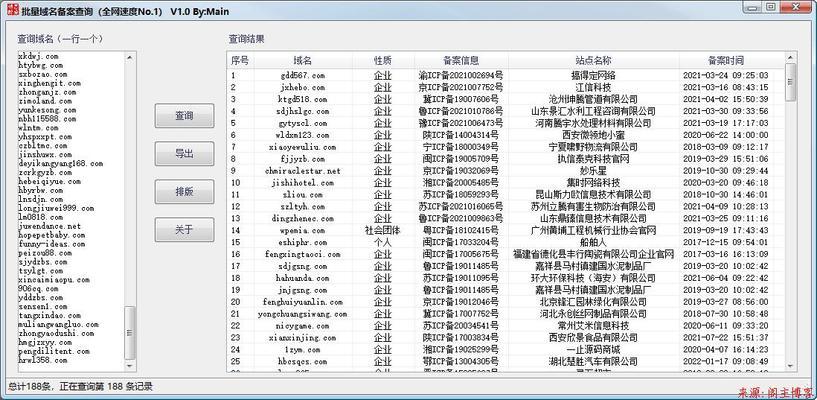Sort by 备案时间 column header
Viewport: 817px width, 400px height.
726,60
